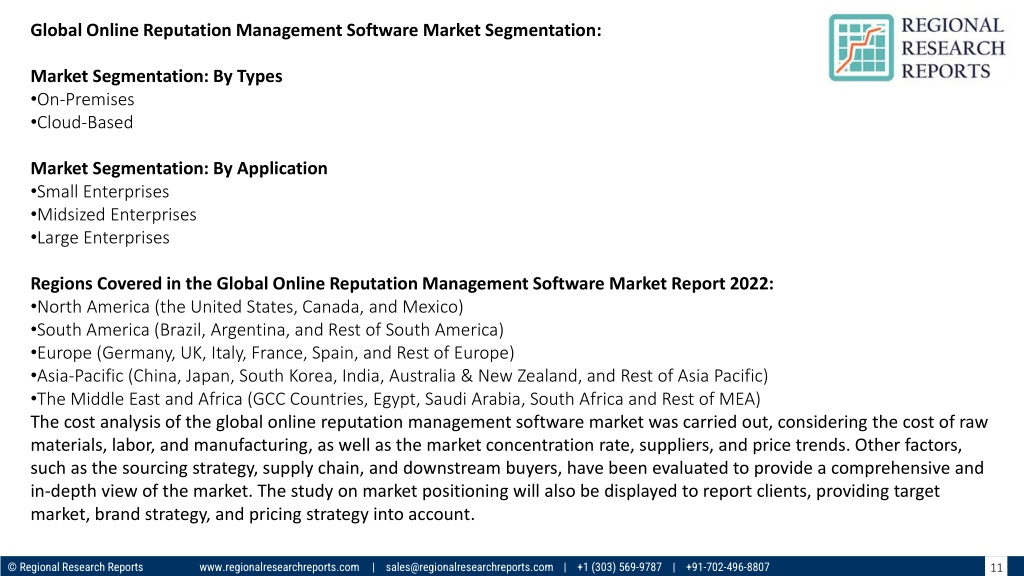Click the 'On-Premises' bullet item

(82, 99)
